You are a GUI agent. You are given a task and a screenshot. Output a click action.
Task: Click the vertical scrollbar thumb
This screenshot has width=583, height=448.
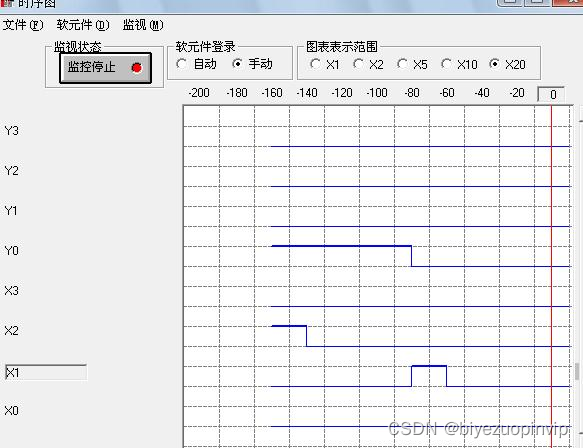point(578,371)
